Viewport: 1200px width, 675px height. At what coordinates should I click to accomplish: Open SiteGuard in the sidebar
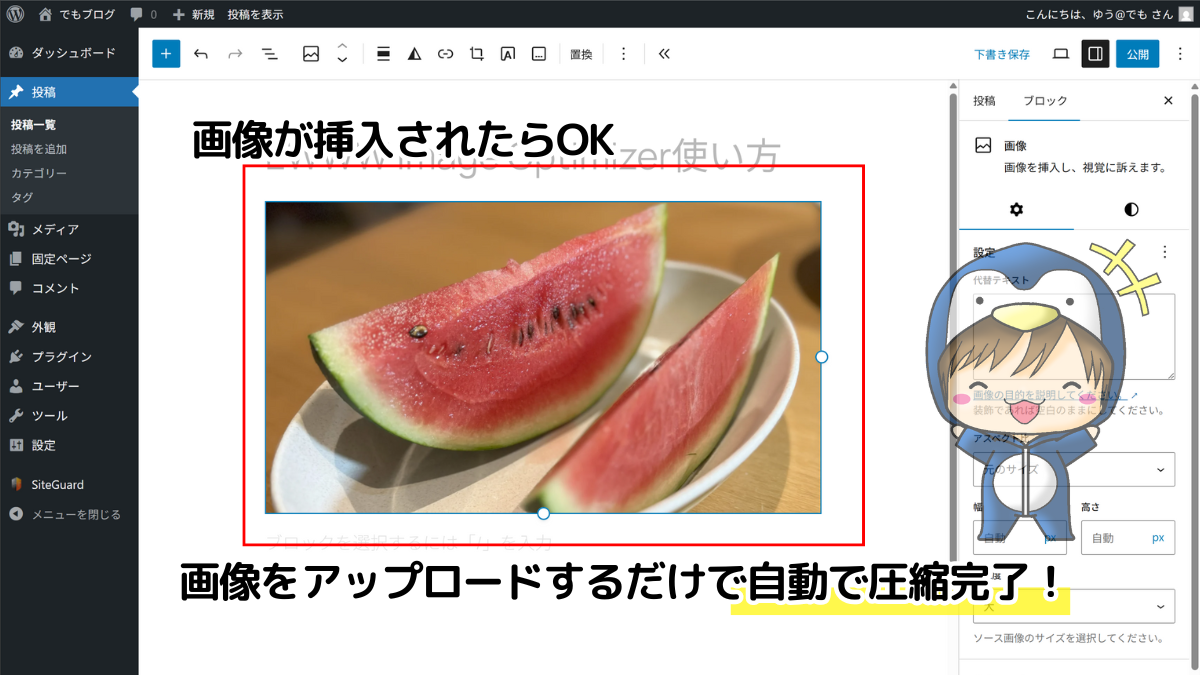(x=69, y=484)
